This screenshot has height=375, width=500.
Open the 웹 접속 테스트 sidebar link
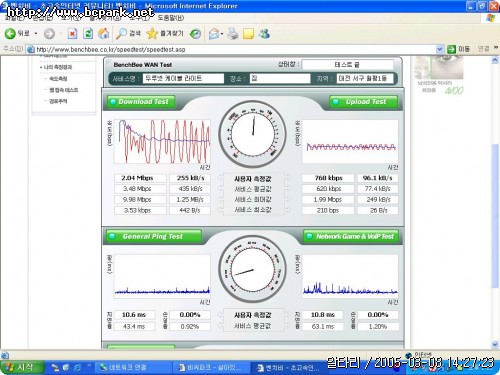click(64, 90)
